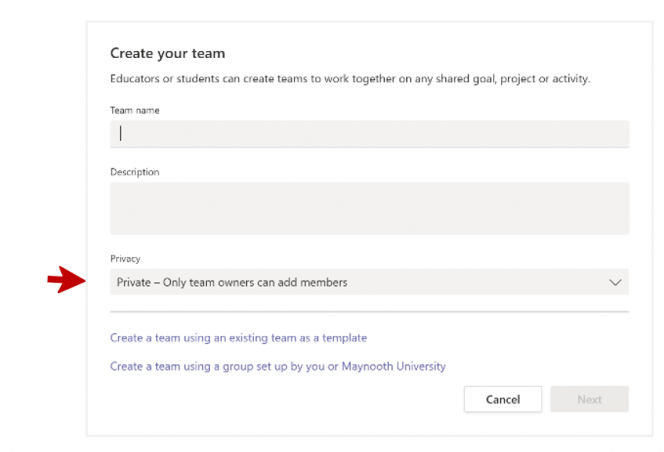Open the Privacy dropdown menu

(x=369, y=282)
